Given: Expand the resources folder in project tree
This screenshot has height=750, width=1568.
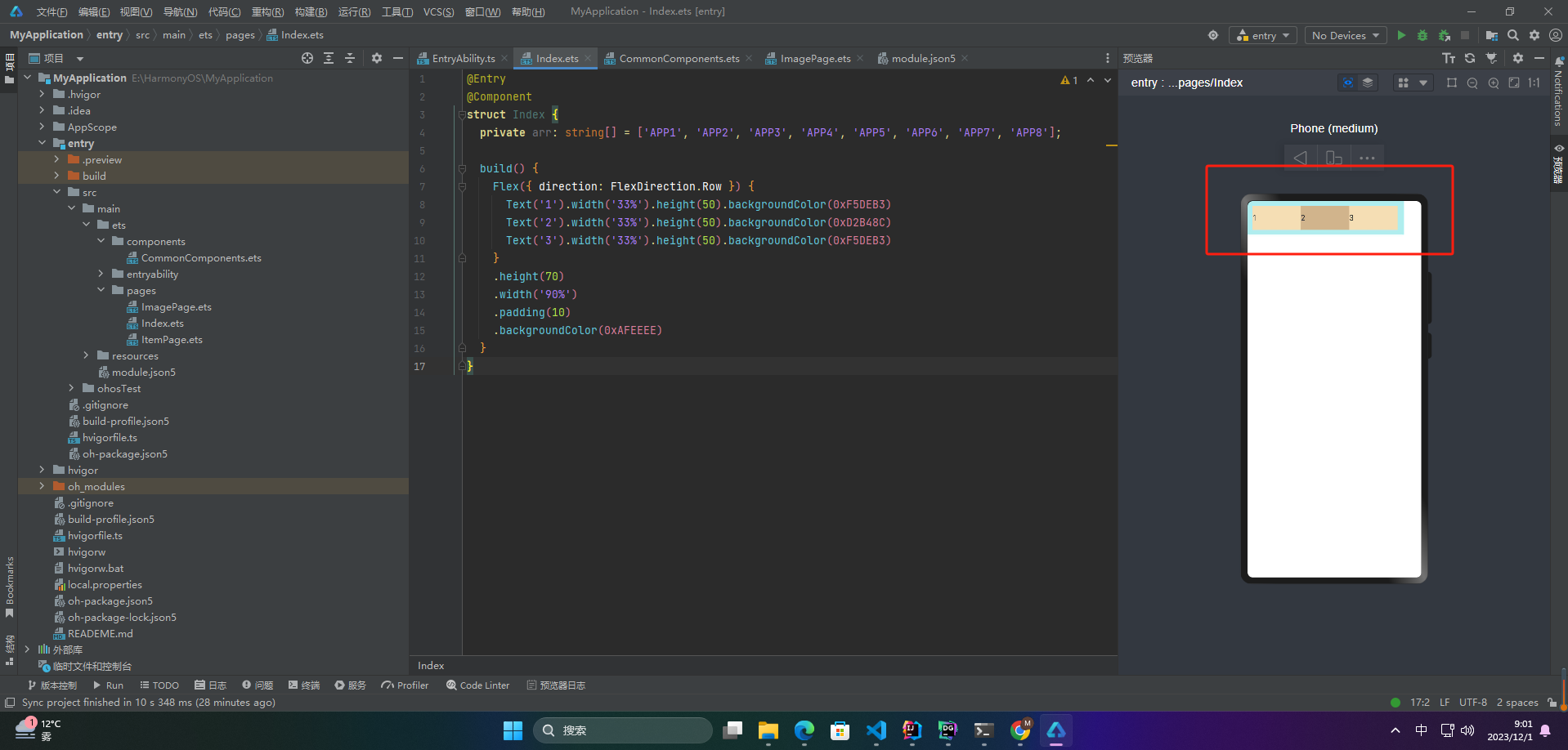Looking at the screenshot, I should [86, 355].
